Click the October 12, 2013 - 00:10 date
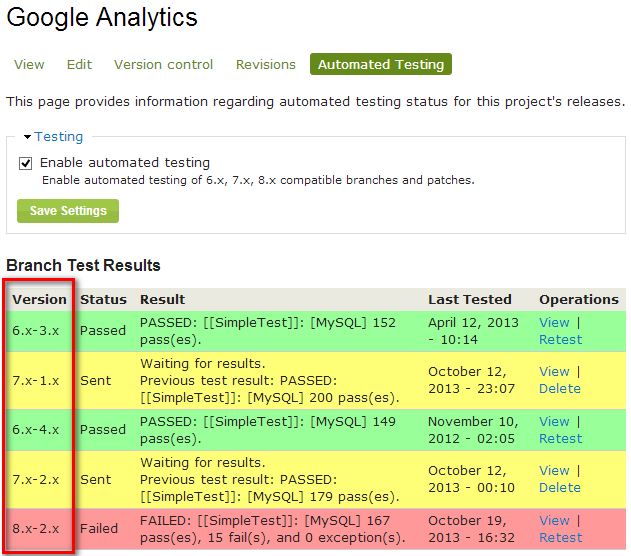Viewport: 631px width, 556px height. coord(471,479)
